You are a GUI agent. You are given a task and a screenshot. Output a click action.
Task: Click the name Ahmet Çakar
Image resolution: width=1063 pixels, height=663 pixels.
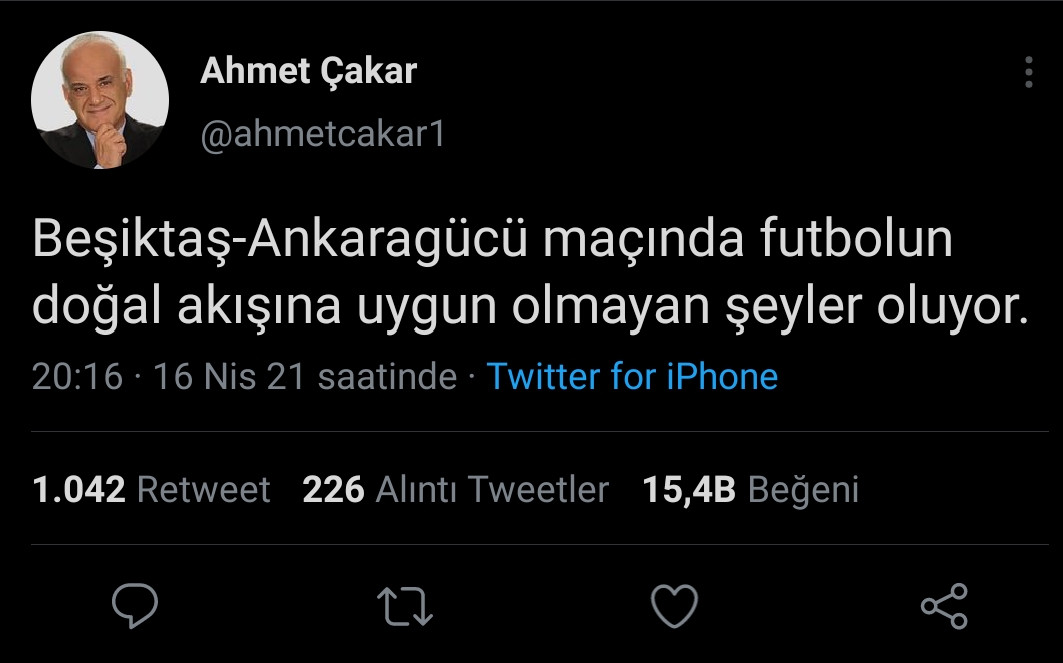coord(309,70)
